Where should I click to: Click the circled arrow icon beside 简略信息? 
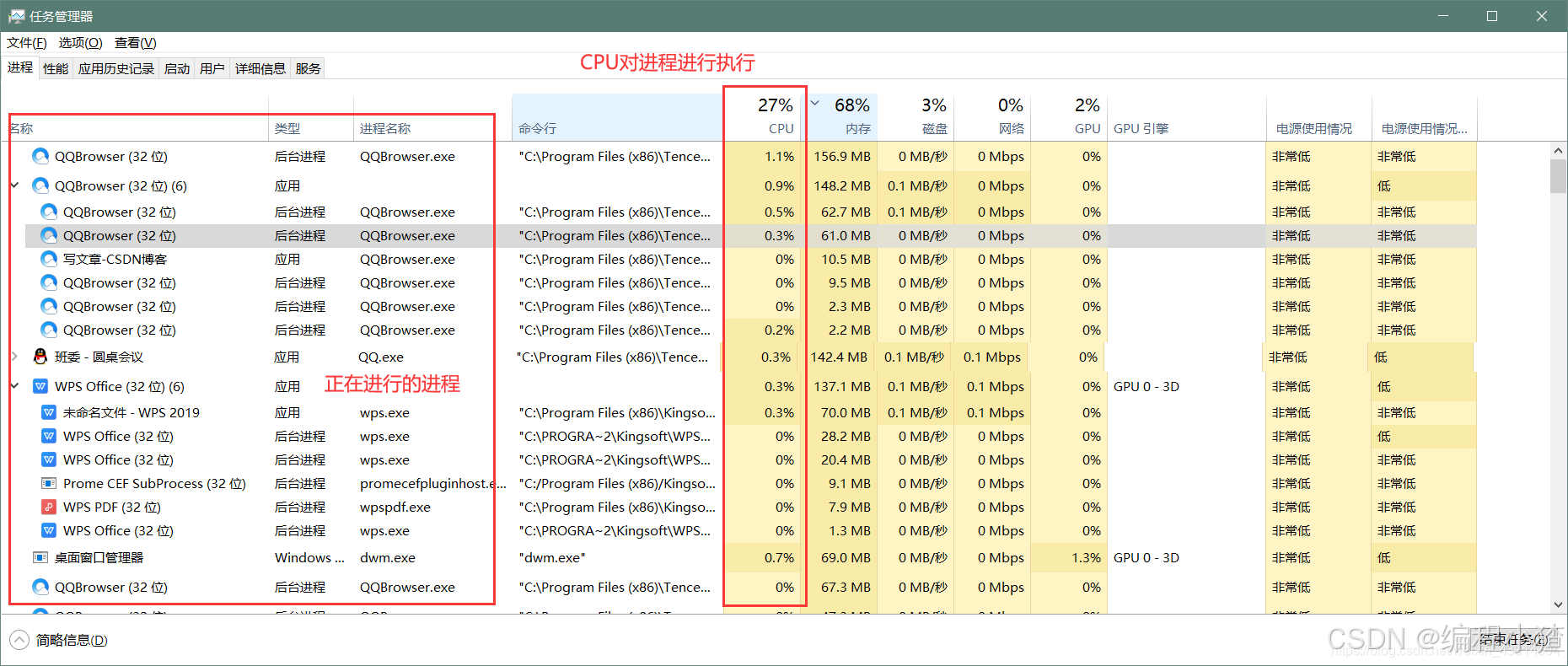point(19,641)
